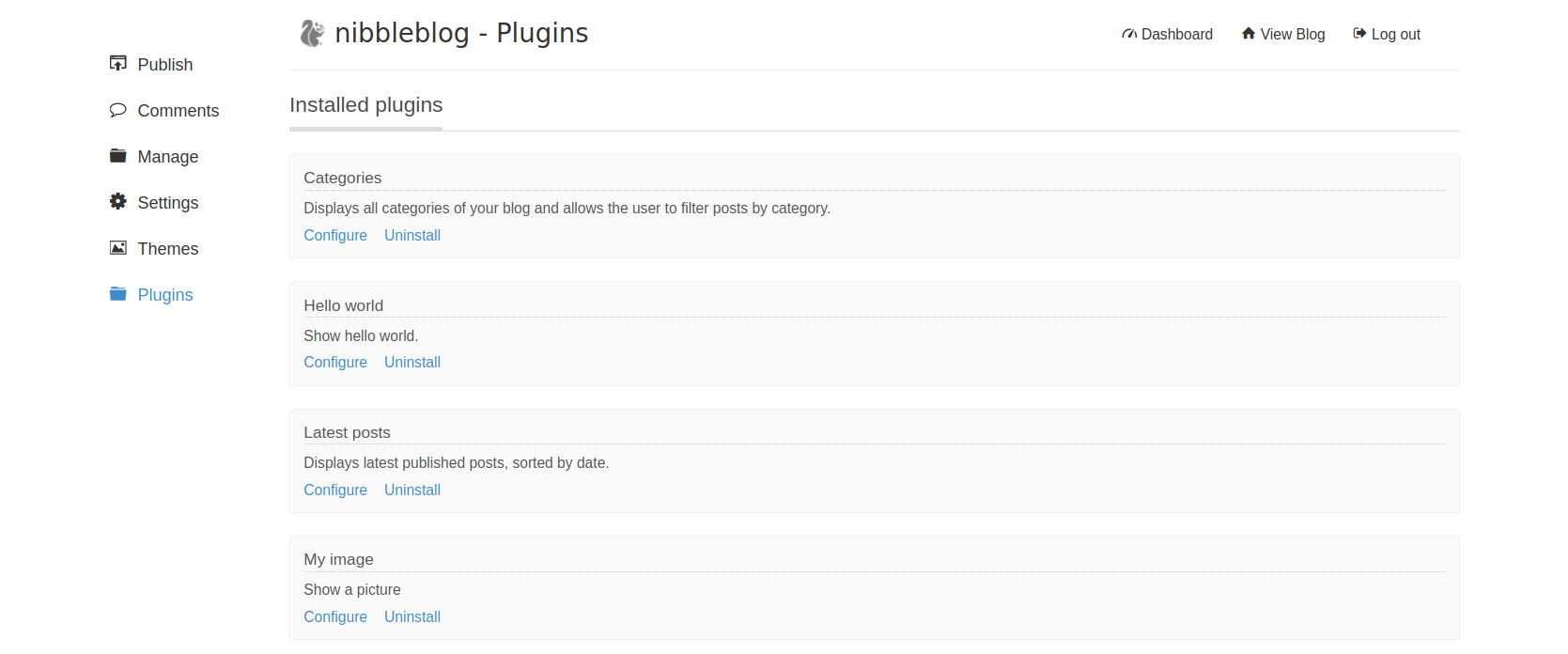1568x654 pixels.
Task: Select the Installed plugins heading tab
Action: click(366, 105)
